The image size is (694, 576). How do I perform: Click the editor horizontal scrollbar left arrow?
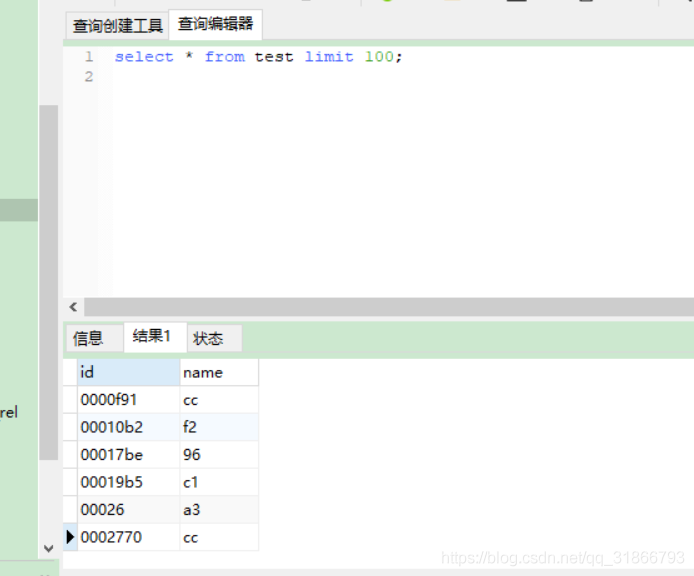pyautogui.click(x=73, y=306)
